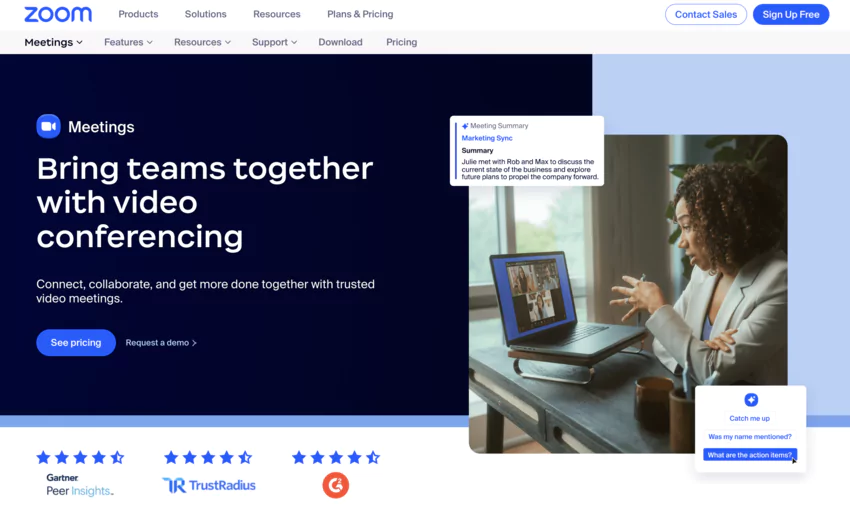
Task: Click the AI Companion sparkle icon
Action: coord(751,400)
